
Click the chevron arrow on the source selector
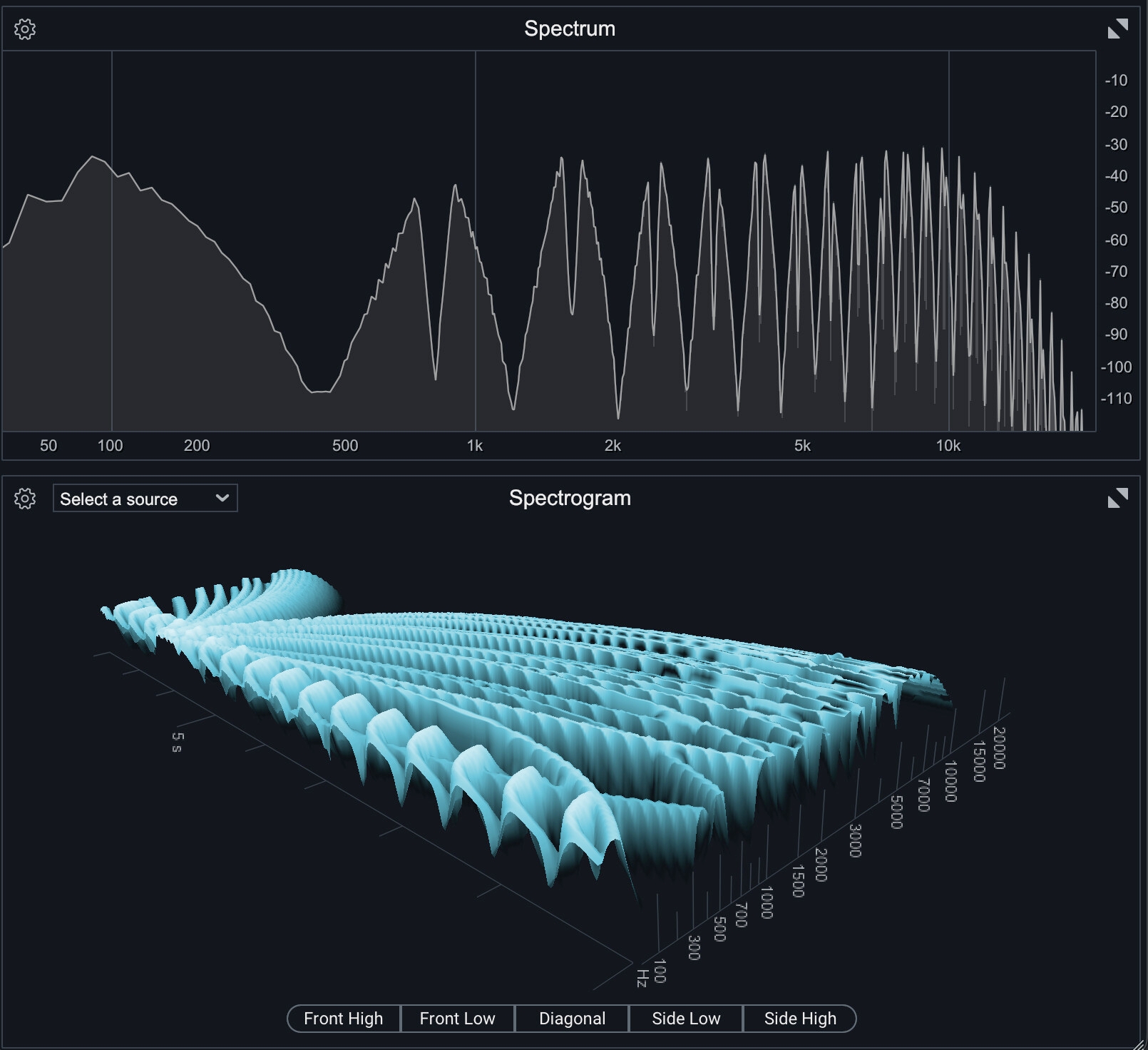pyautogui.click(x=222, y=498)
